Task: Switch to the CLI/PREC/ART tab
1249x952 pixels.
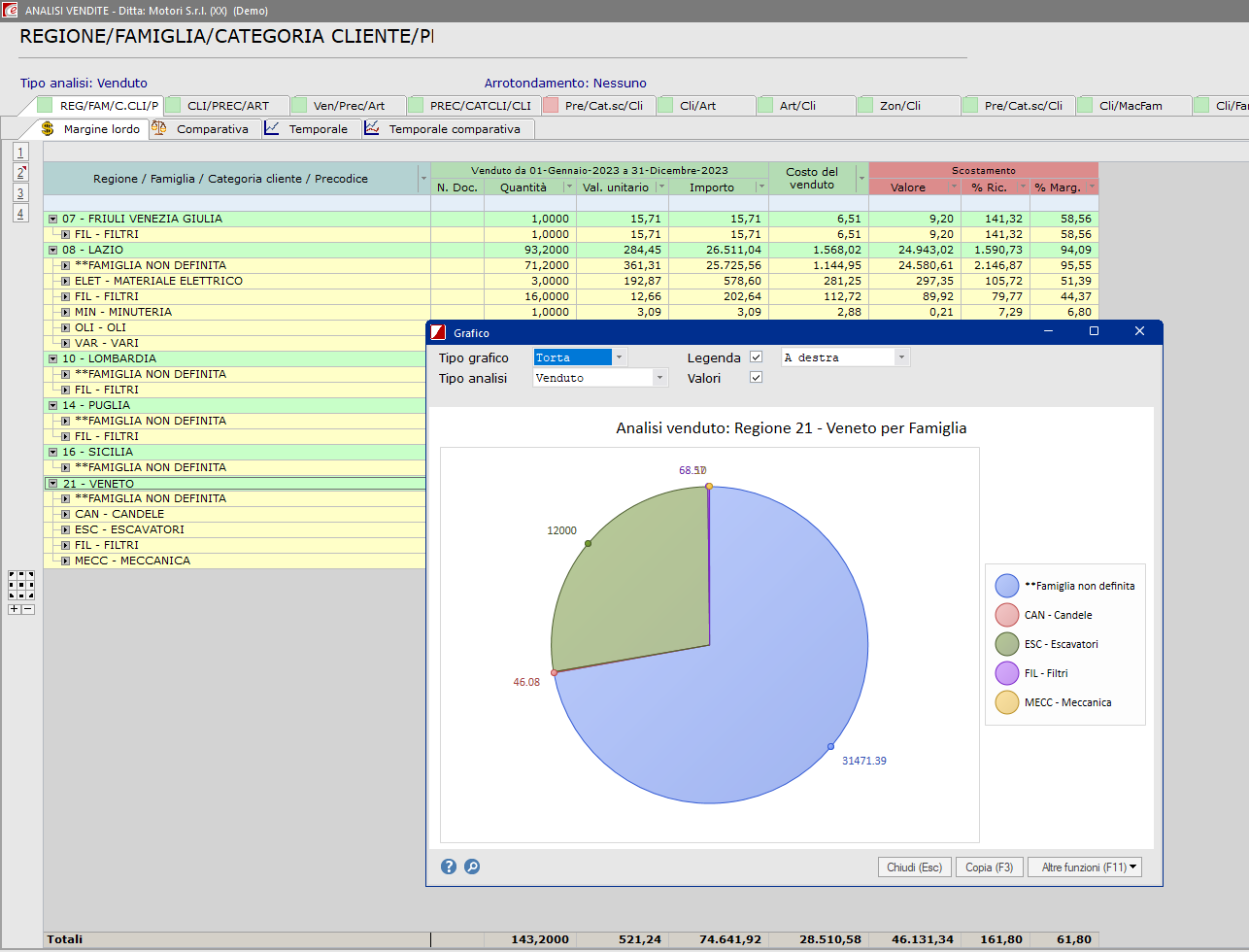Action: (228, 106)
